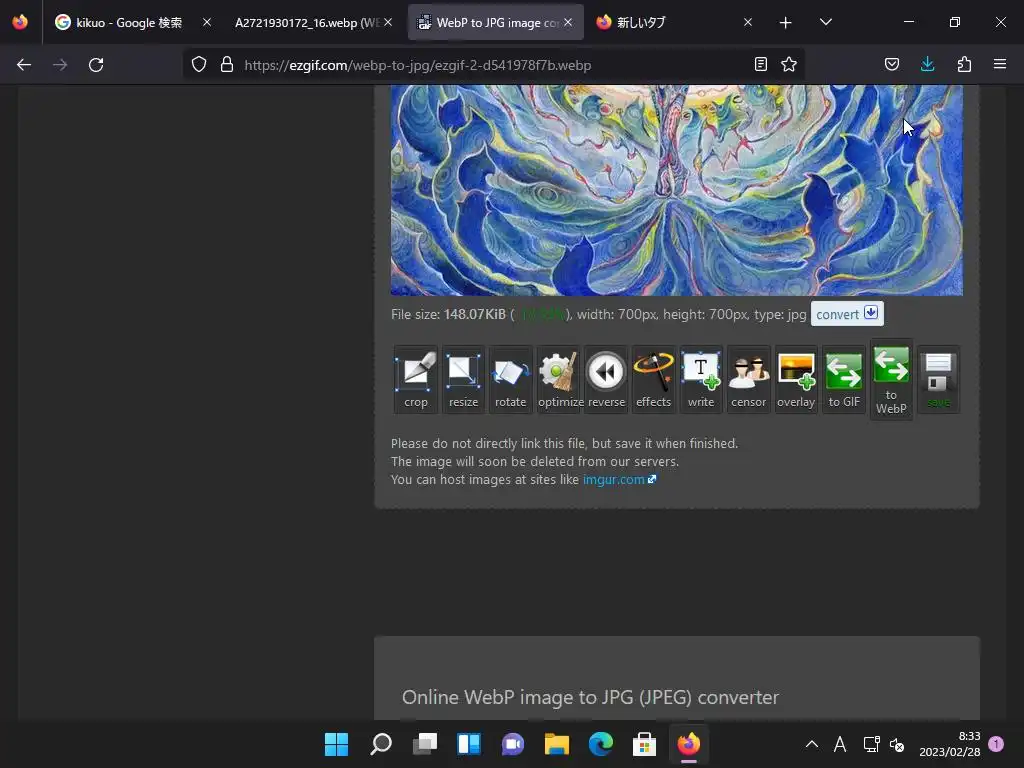
Task: Save the converted image
Action: click(x=938, y=380)
